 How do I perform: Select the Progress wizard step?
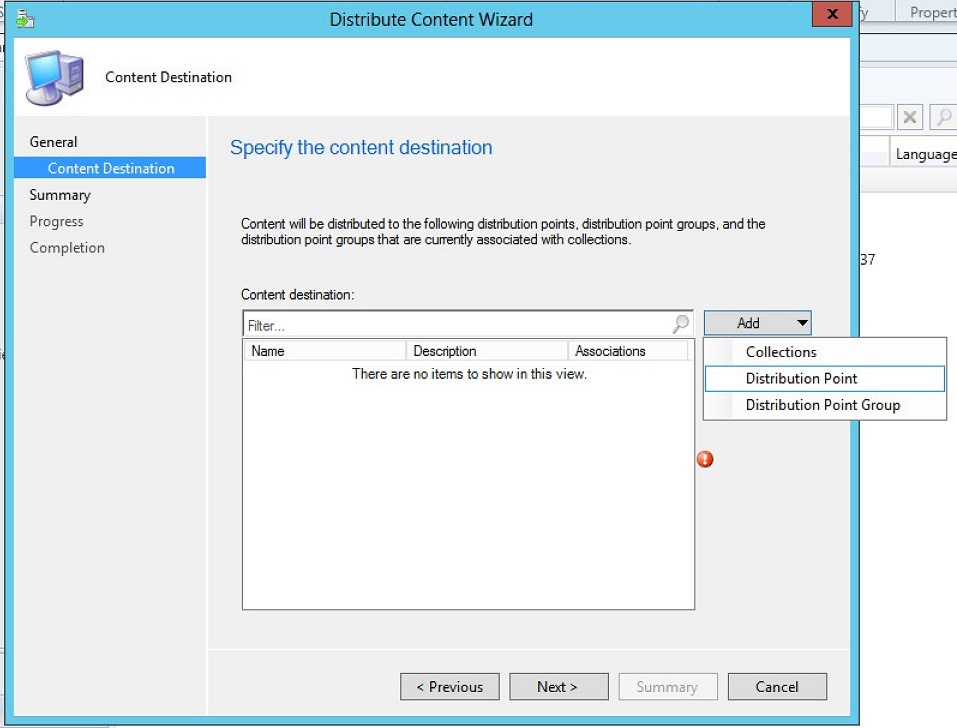(56, 221)
